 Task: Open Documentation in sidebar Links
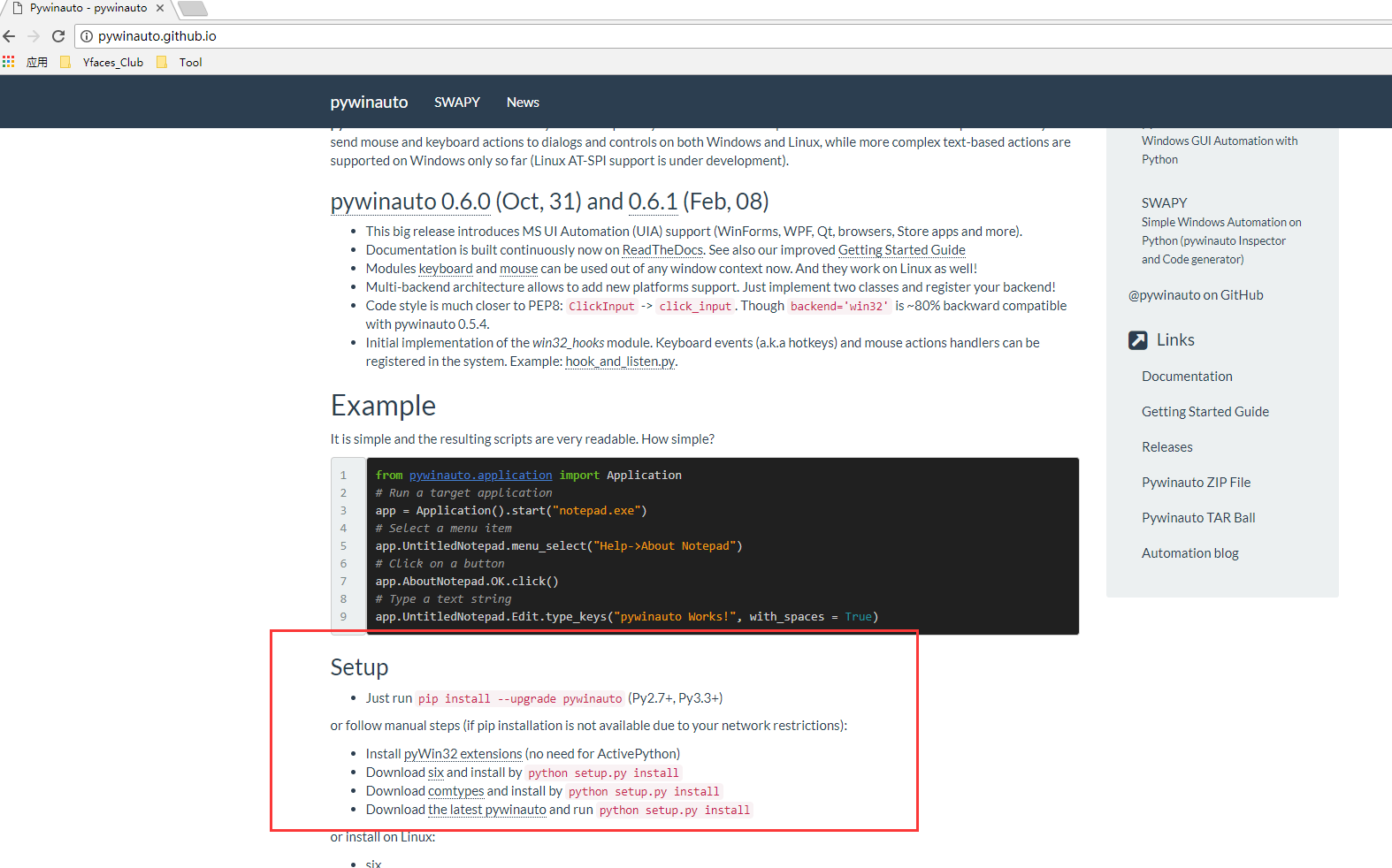[1187, 377]
